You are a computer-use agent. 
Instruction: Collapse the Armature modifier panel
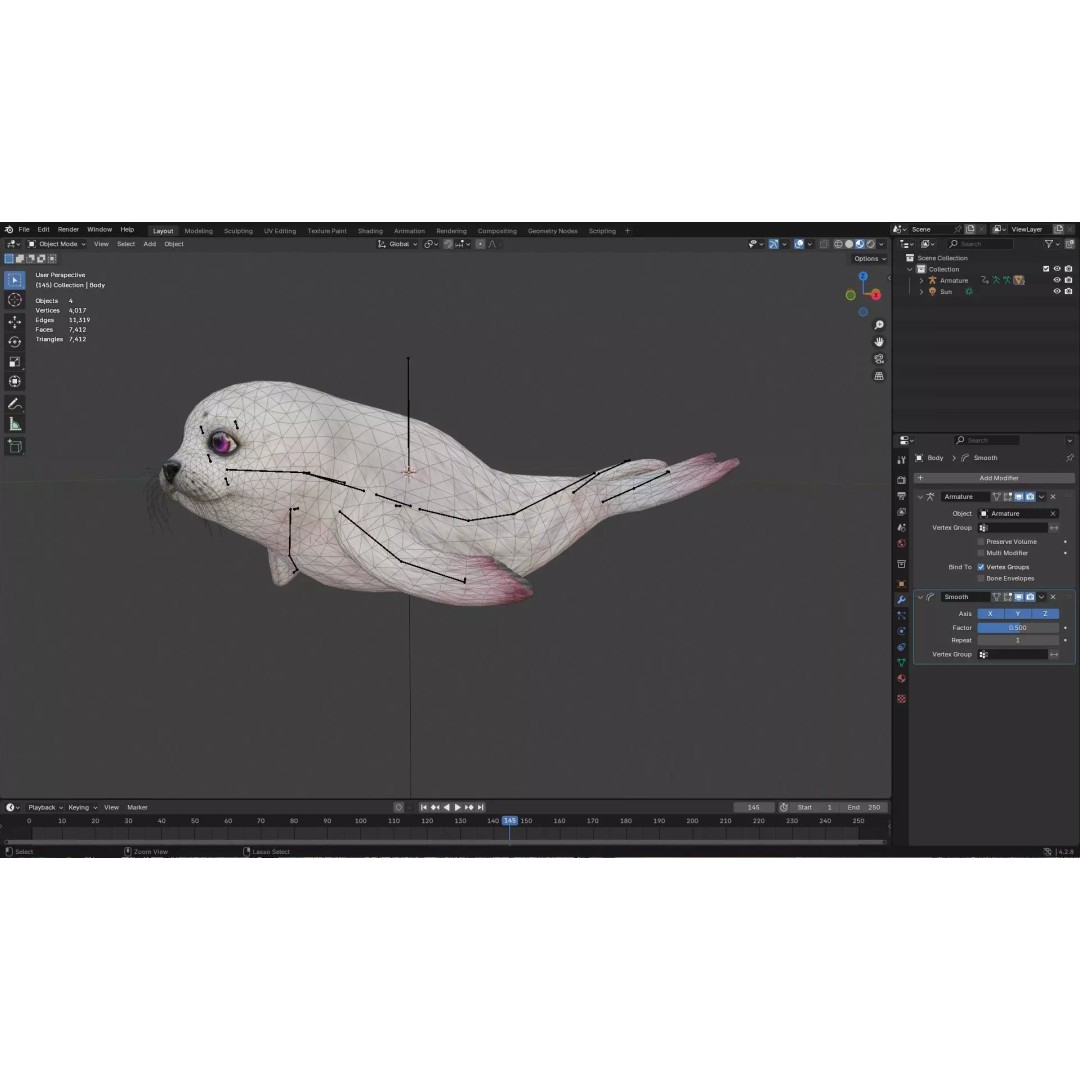point(920,497)
